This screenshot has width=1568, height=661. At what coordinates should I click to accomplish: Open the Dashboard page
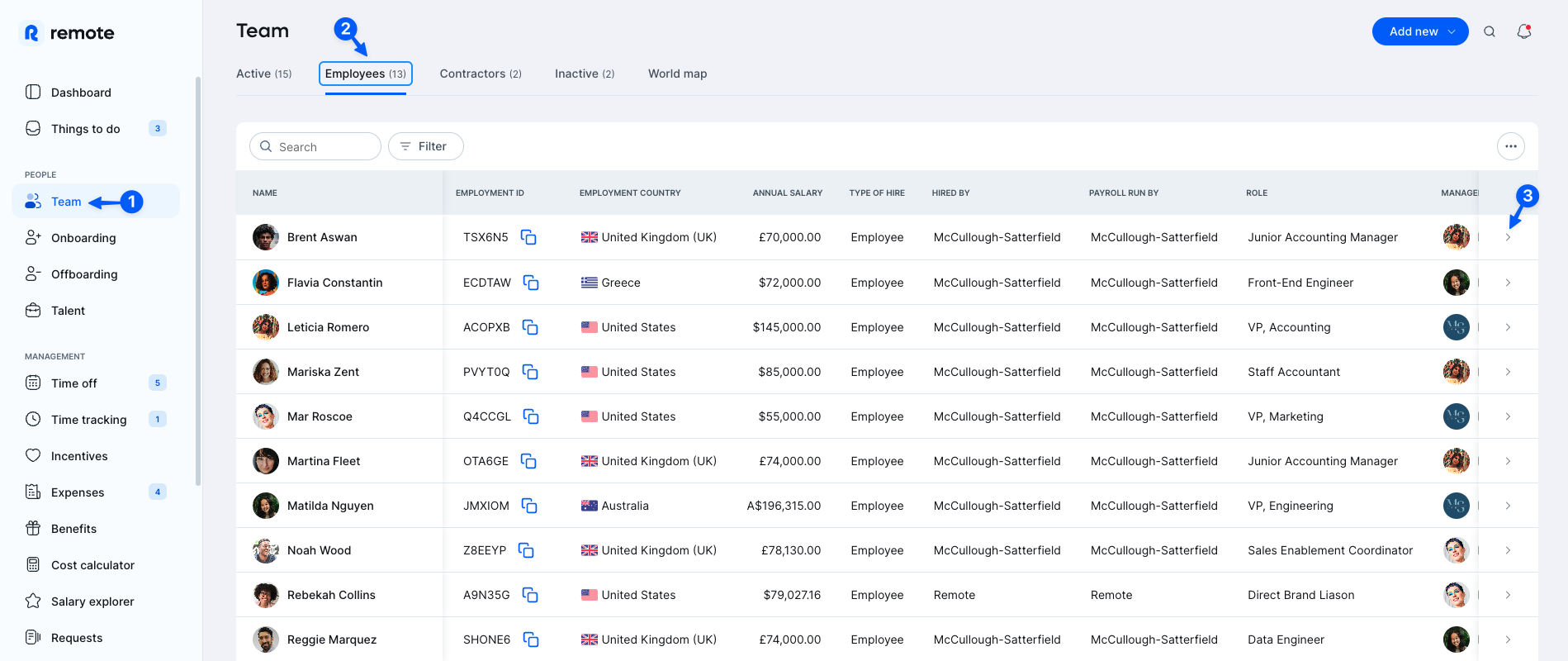[80, 93]
